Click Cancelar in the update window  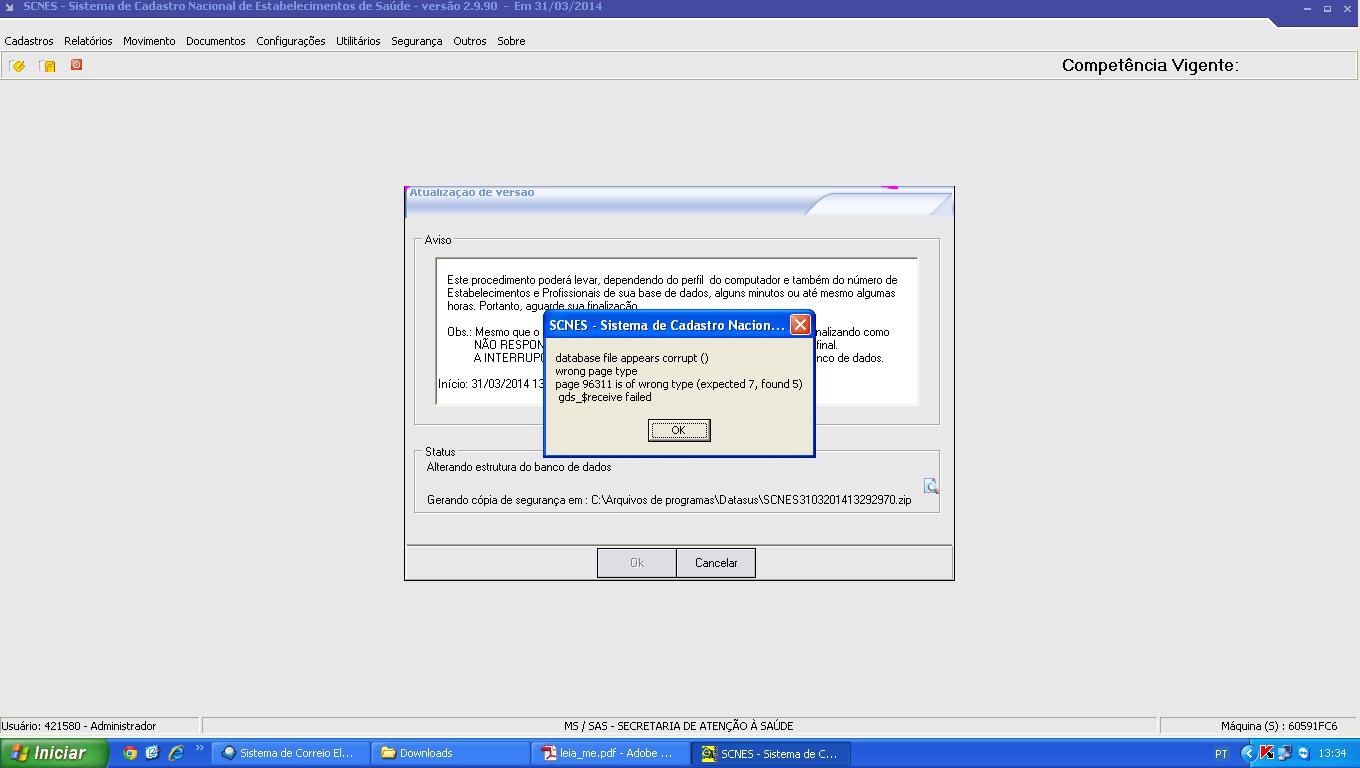coord(716,563)
